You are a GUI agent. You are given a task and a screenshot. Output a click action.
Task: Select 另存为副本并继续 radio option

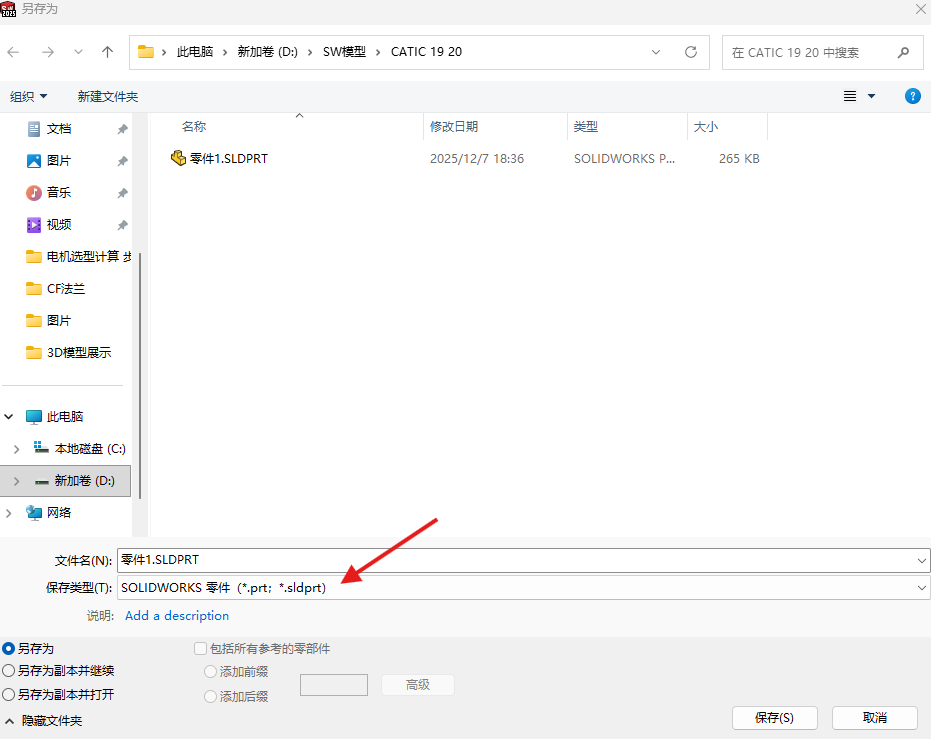tap(9, 671)
